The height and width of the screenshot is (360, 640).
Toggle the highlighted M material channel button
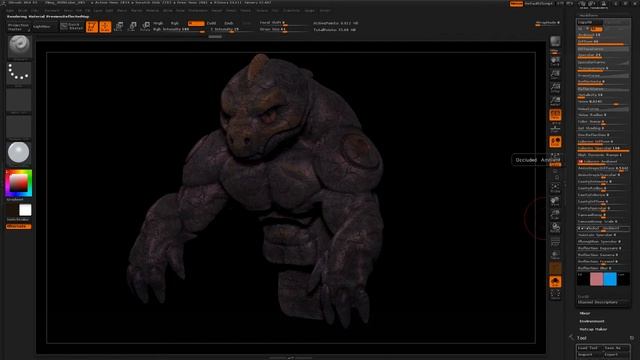pos(196,24)
